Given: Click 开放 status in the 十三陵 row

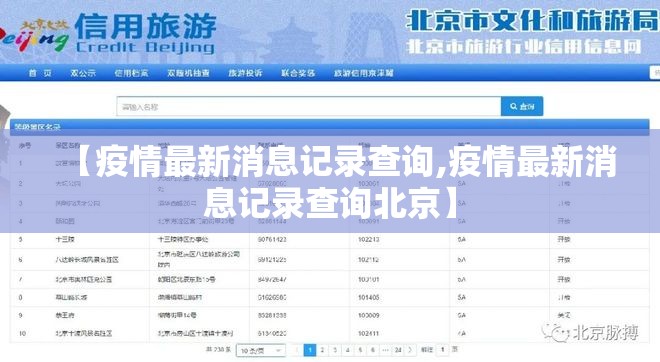Looking at the screenshot, I should pyautogui.click(x=564, y=239).
